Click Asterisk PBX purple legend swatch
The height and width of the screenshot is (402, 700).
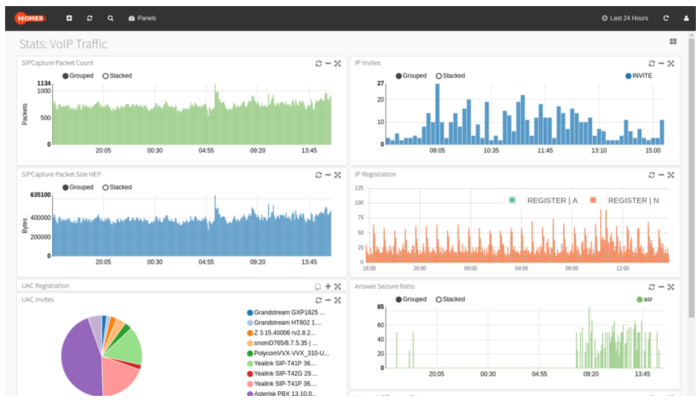tap(248, 394)
